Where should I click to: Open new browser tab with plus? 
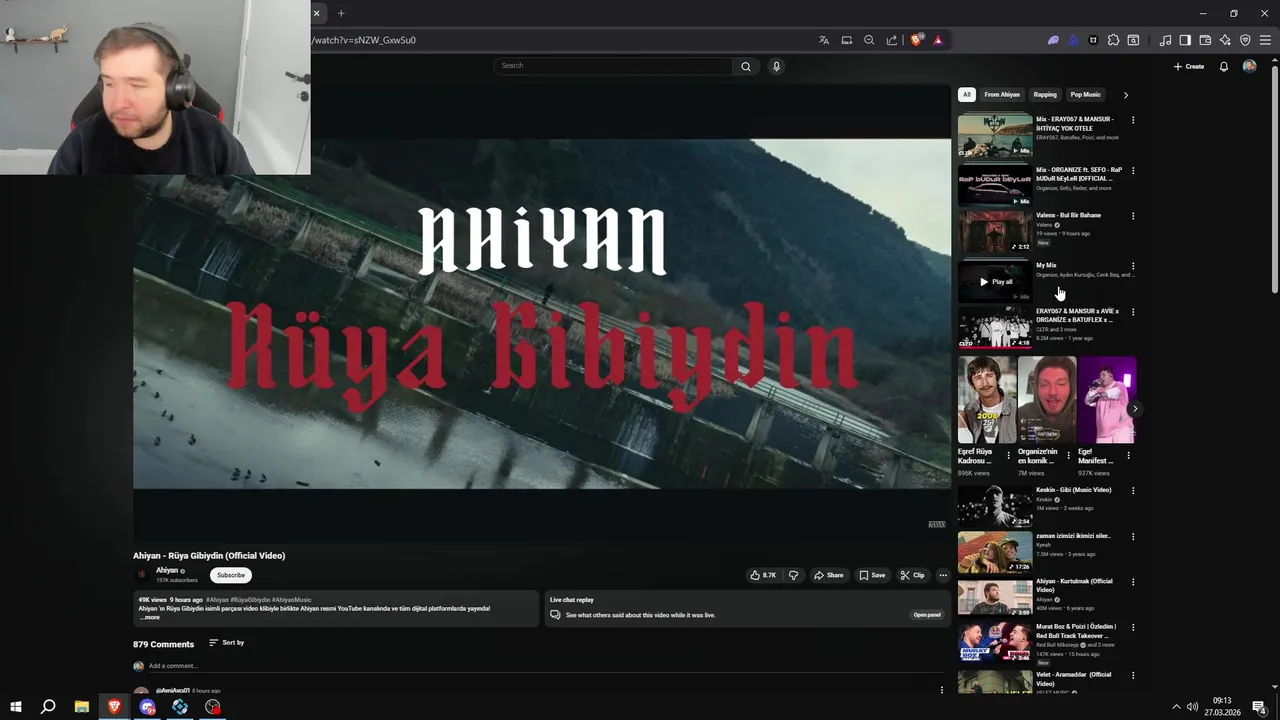pyautogui.click(x=341, y=13)
